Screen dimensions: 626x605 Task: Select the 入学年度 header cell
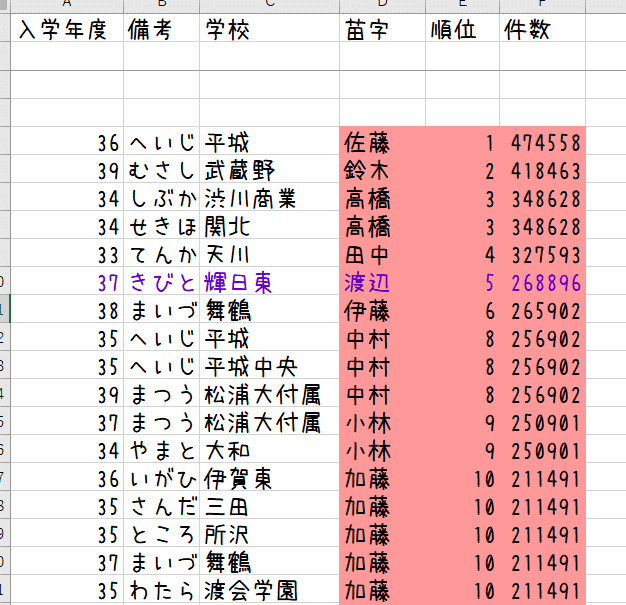pyautogui.click(x=67, y=28)
